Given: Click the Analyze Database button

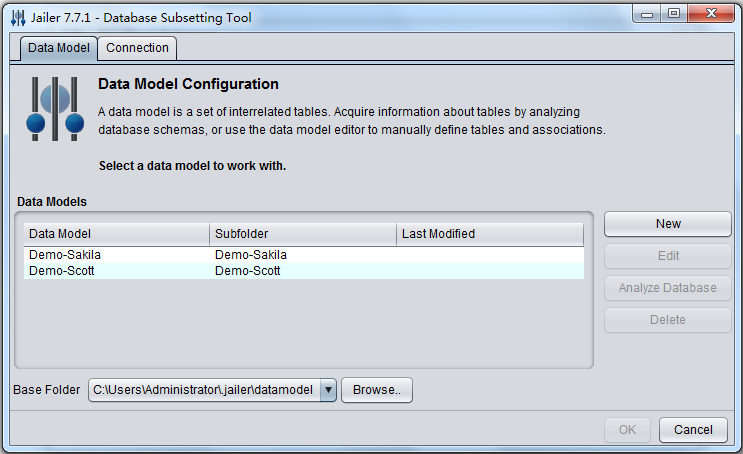Looking at the screenshot, I should coord(668,288).
